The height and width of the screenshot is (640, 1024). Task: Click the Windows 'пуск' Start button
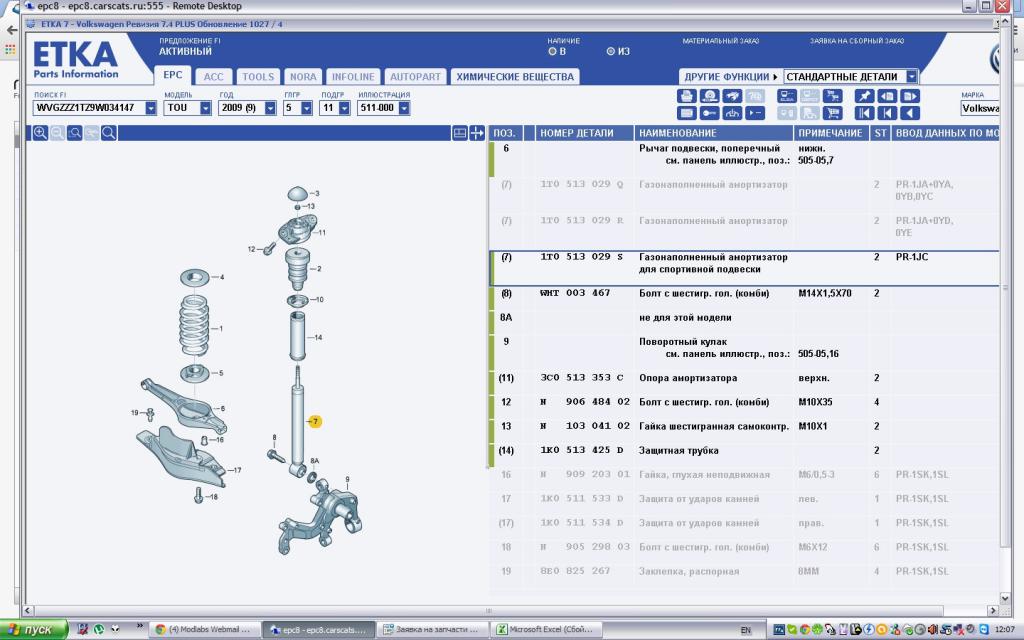[33, 630]
